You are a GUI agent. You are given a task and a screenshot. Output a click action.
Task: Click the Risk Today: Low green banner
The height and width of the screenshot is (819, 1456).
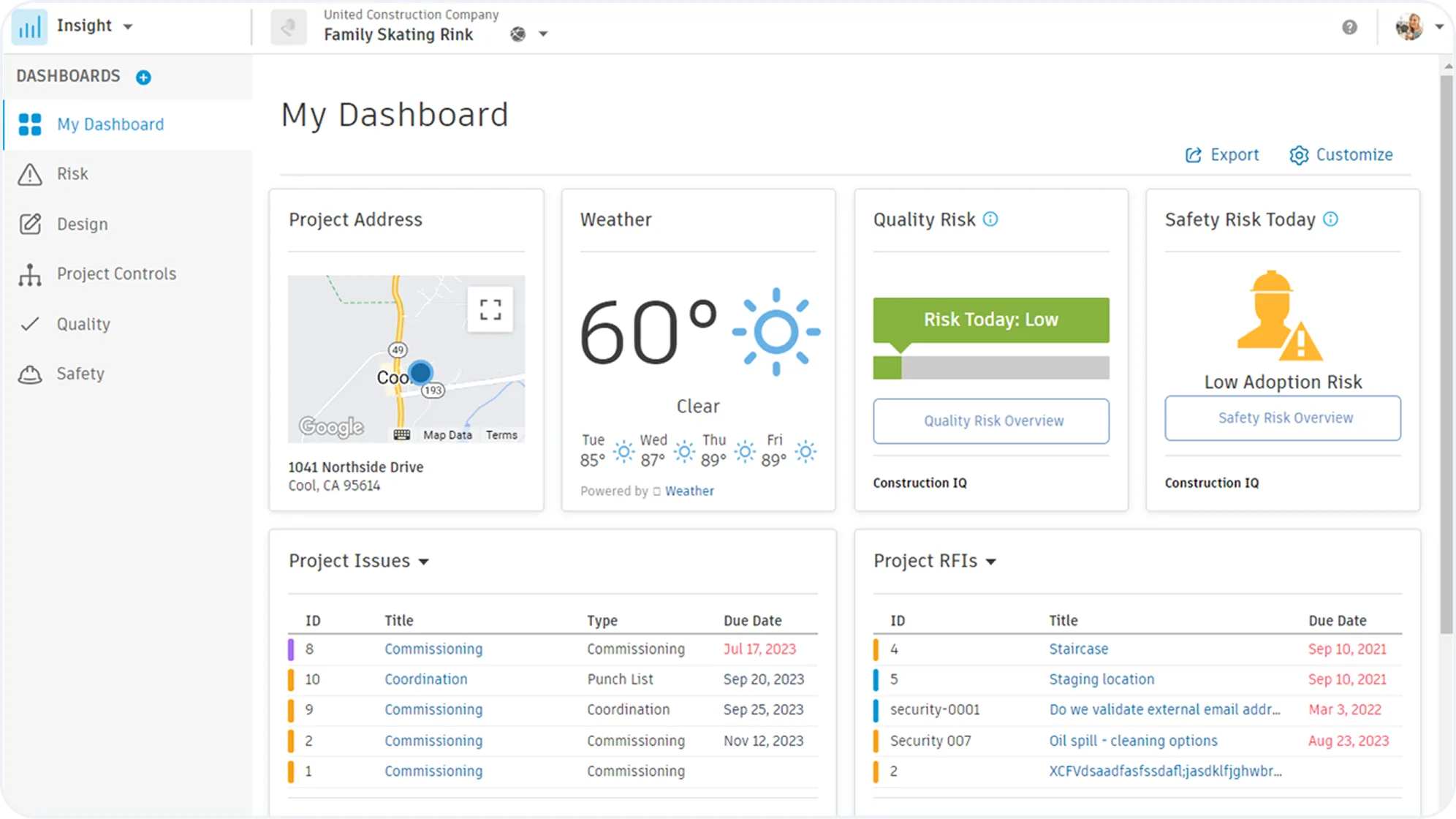(991, 320)
